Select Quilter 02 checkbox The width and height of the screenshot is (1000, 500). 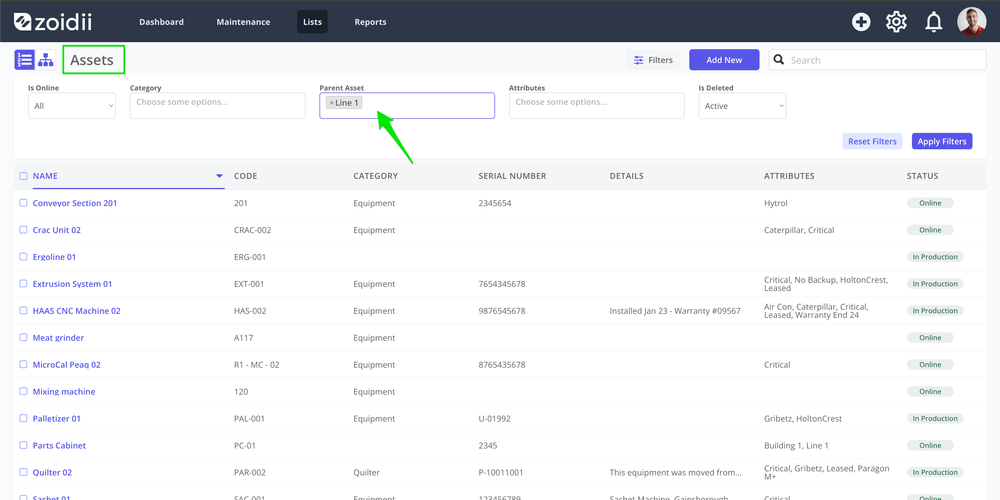[24, 473]
